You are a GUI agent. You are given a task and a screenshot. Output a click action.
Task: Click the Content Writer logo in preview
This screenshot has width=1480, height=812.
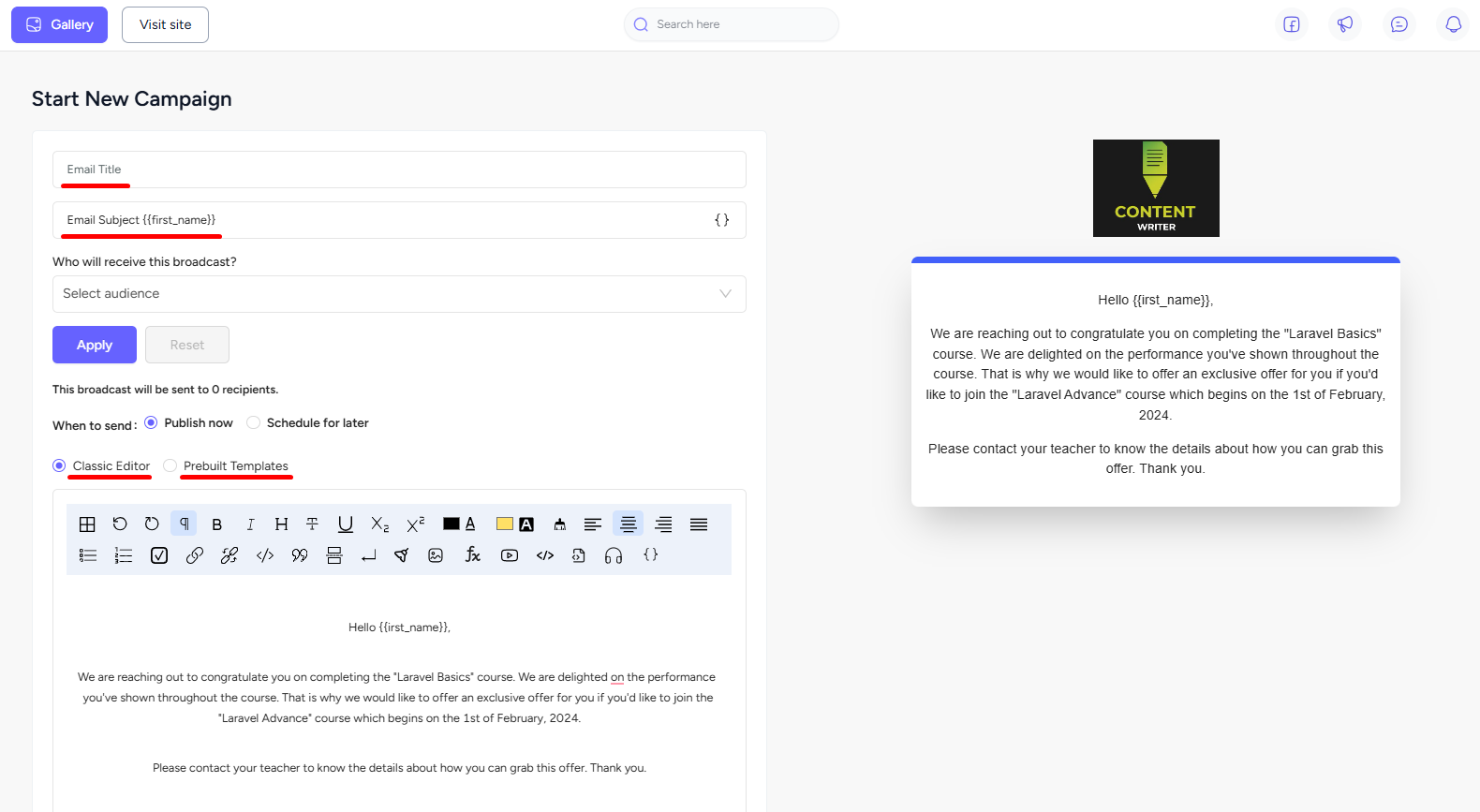point(1156,188)
